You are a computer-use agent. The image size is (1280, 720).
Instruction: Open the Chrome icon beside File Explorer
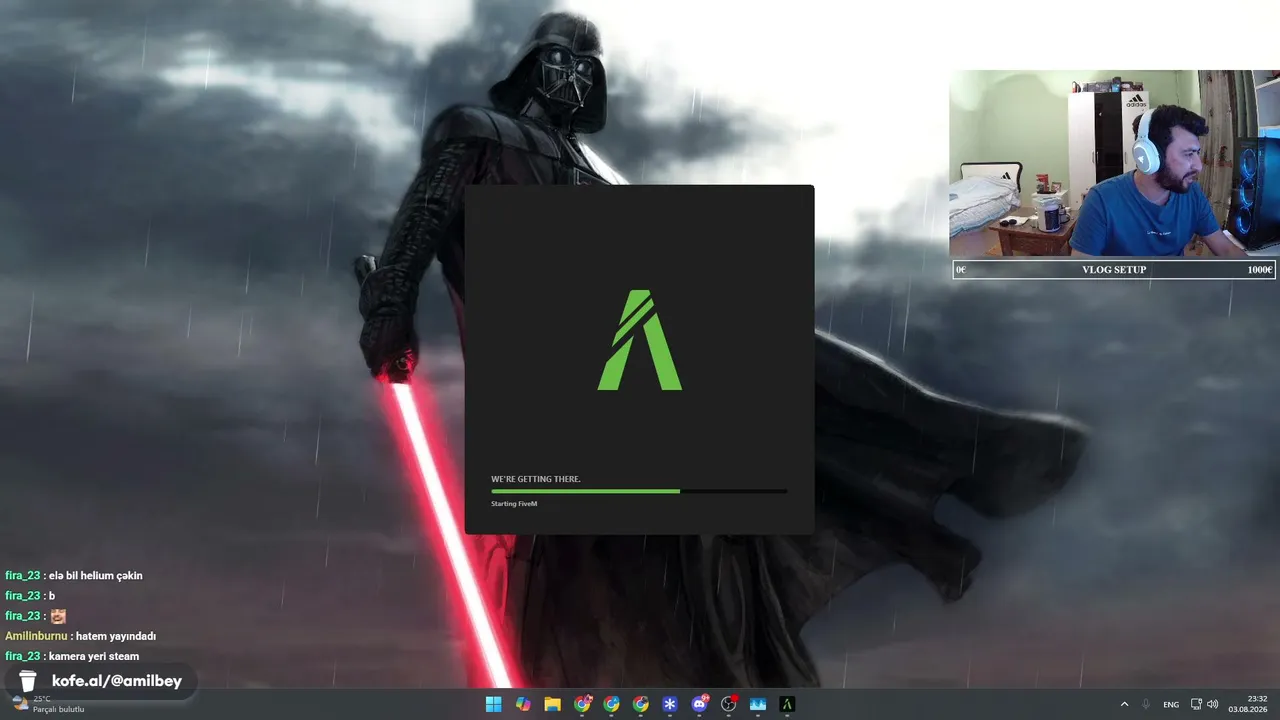click(582, 704)
